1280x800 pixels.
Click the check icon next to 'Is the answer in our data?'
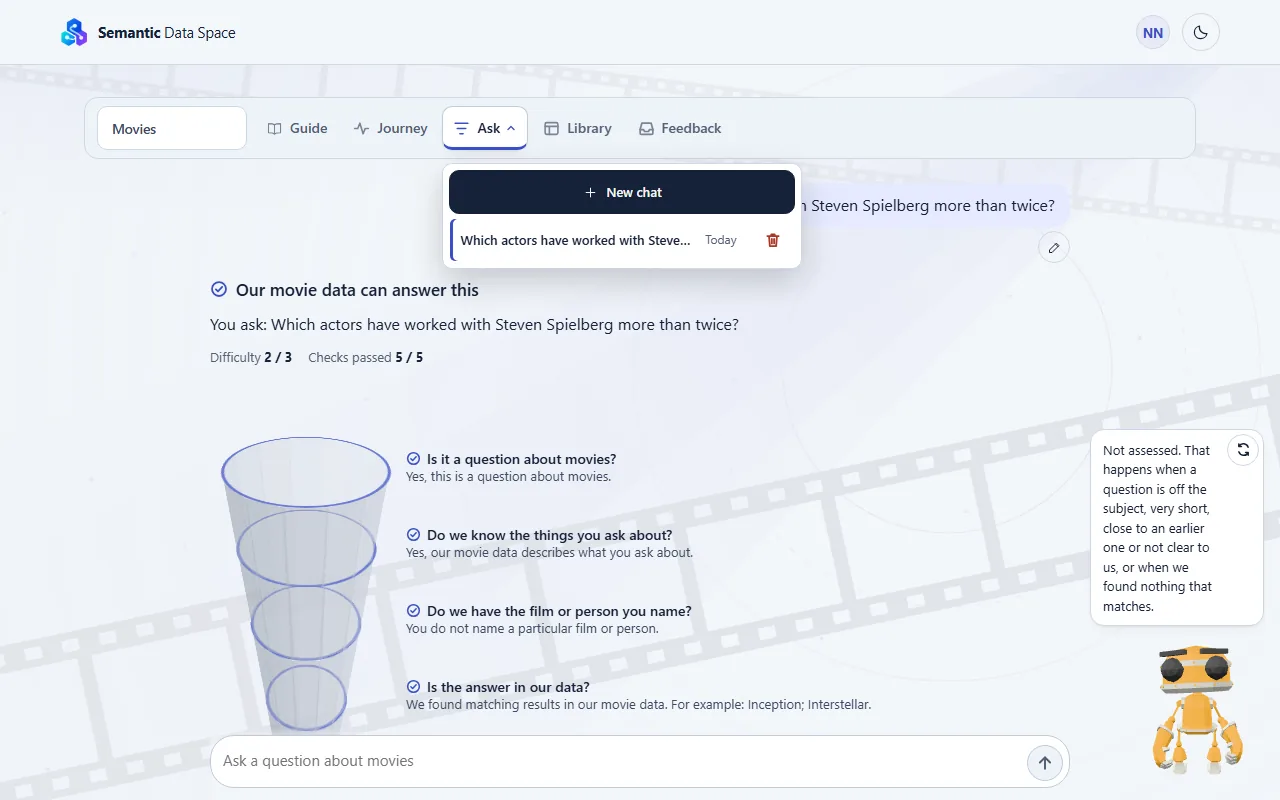413,687
